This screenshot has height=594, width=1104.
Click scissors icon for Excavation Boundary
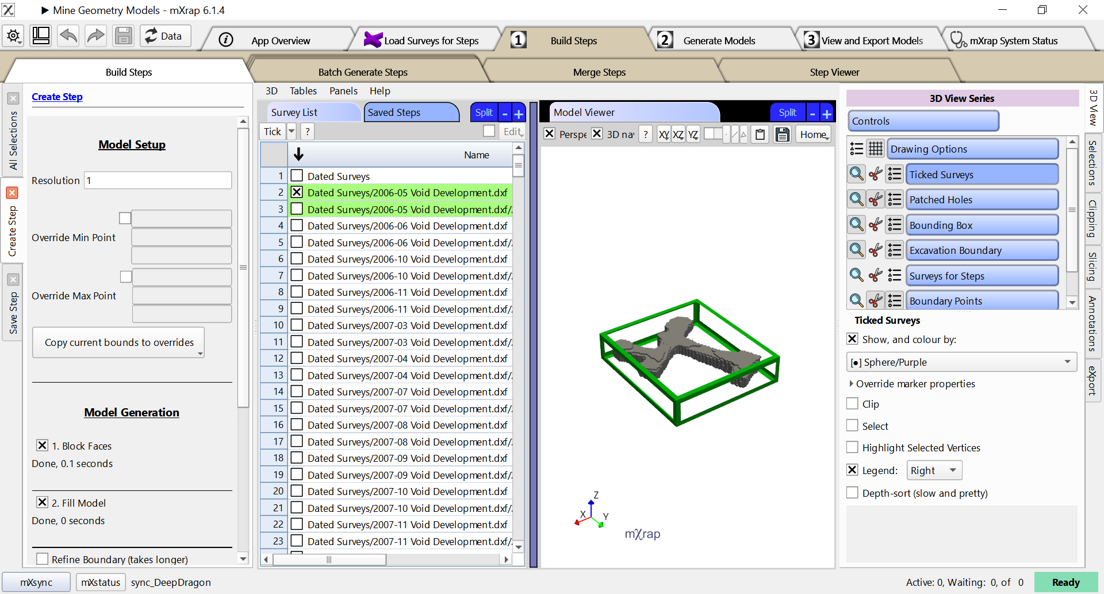click(875, 251)
